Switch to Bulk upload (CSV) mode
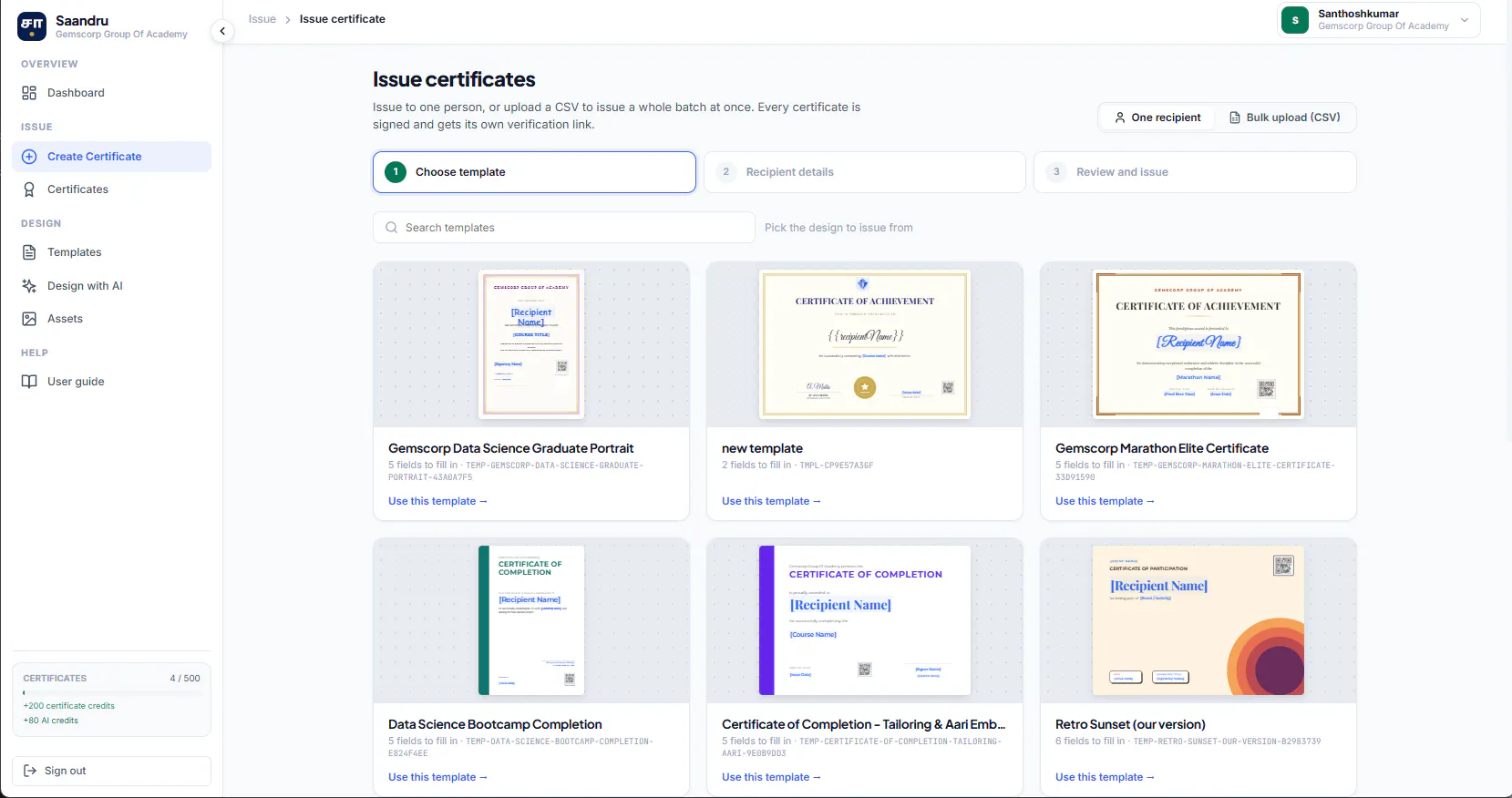Screen dimensions: 1512x798 pyautogui.click(x=1284, y=118)
